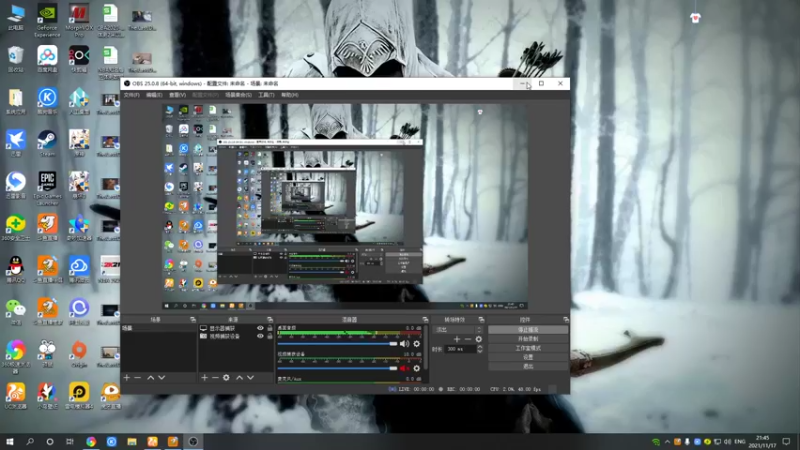Screen dimensions: 800x450
Task: Select the 场景 scene entry in Scenes list
Action: coord(159,328)
